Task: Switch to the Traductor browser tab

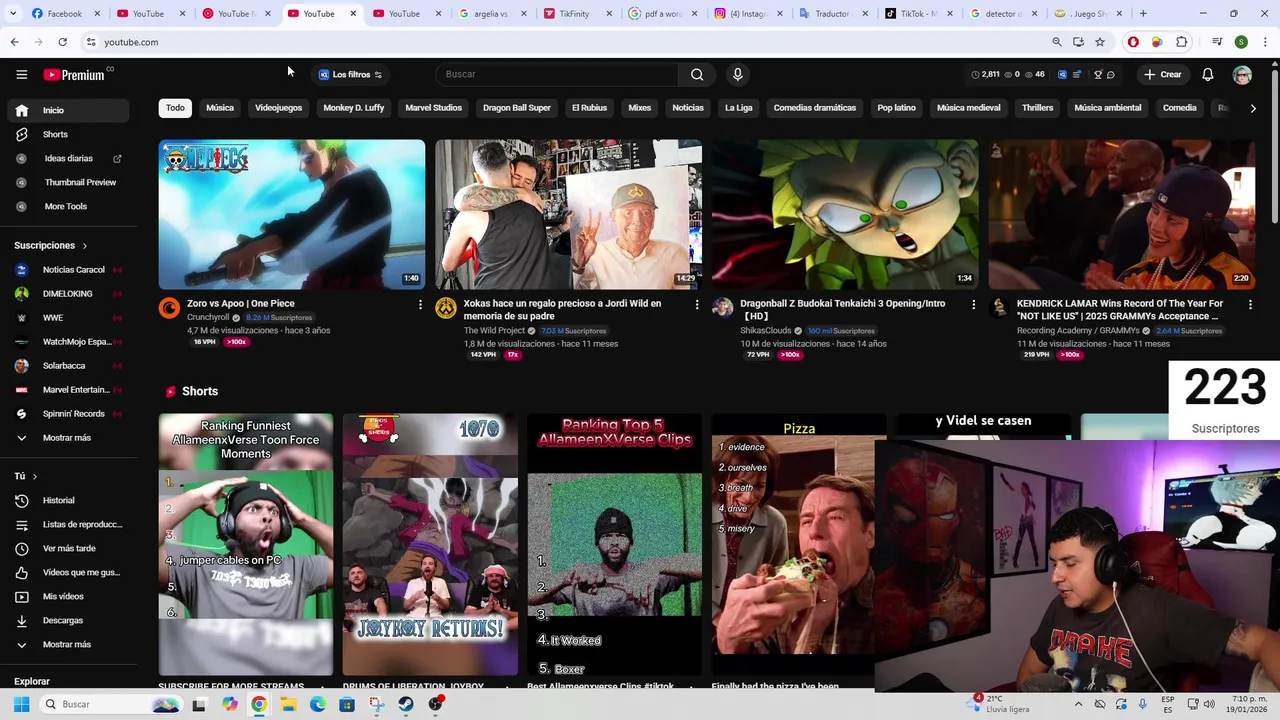Action: [x=832, y=14]
